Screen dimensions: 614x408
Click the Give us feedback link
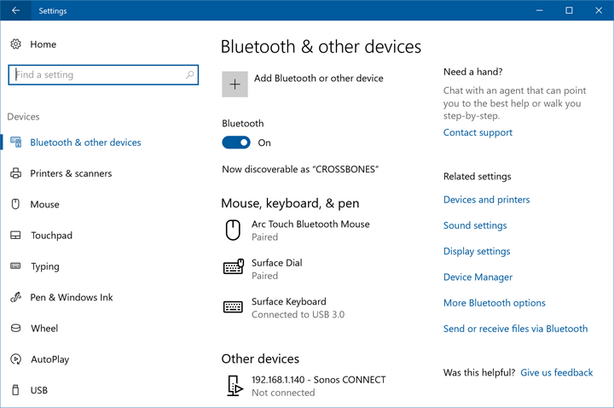(x=556, y=372)
